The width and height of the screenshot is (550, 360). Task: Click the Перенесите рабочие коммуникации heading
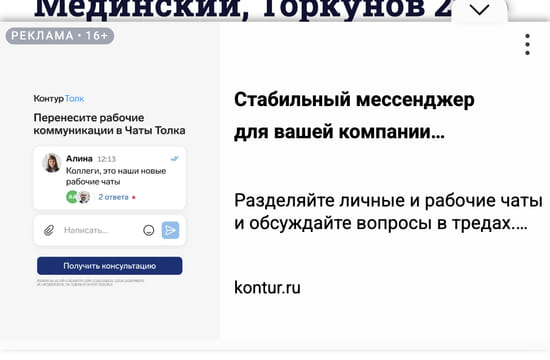[x=109, y=124]
